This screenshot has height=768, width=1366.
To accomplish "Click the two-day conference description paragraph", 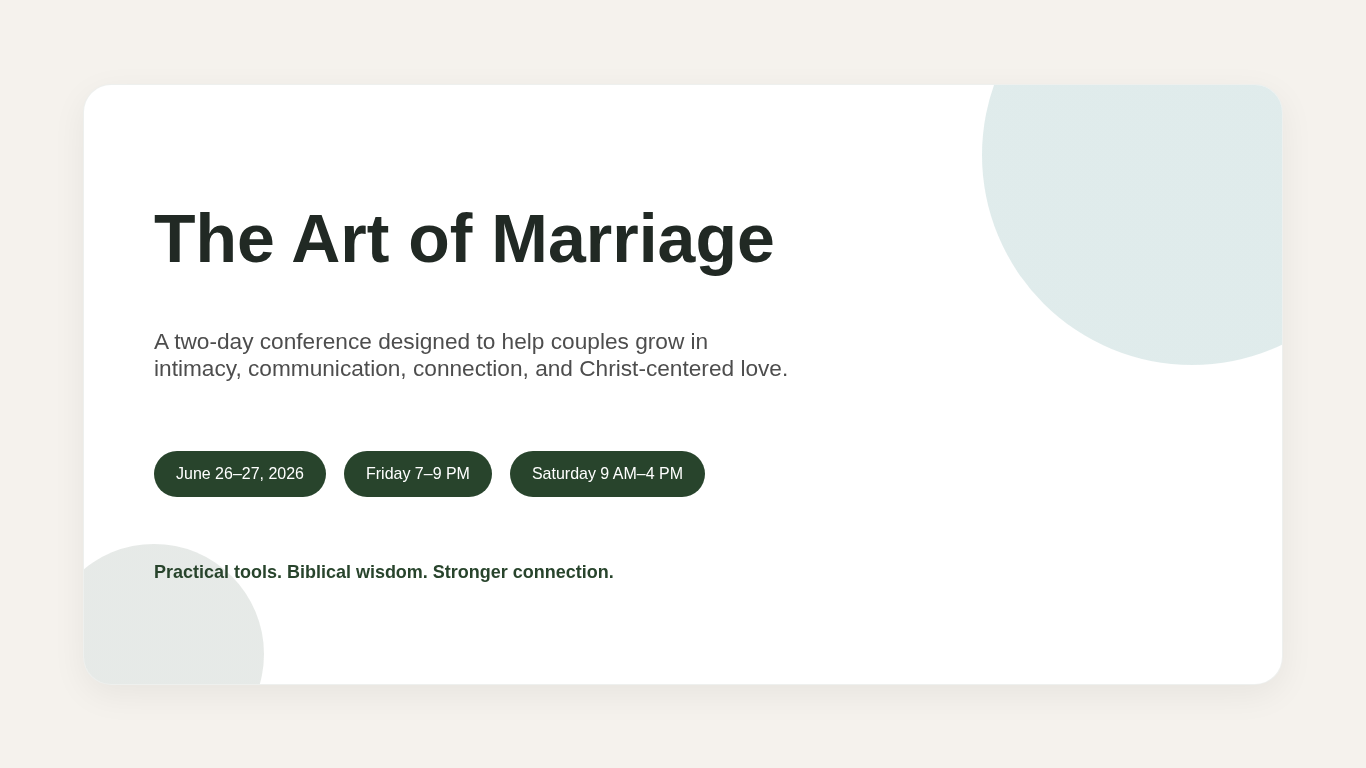I will 471,355.
